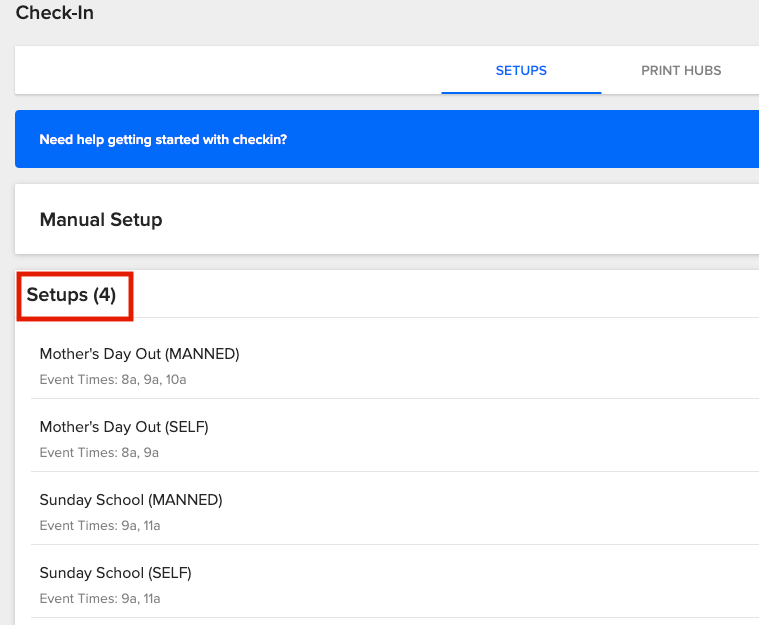This screenshot has width=759, height=625.
Task: Select the Sunday School (SELF) setup
Action: click(x=115, y=573)
